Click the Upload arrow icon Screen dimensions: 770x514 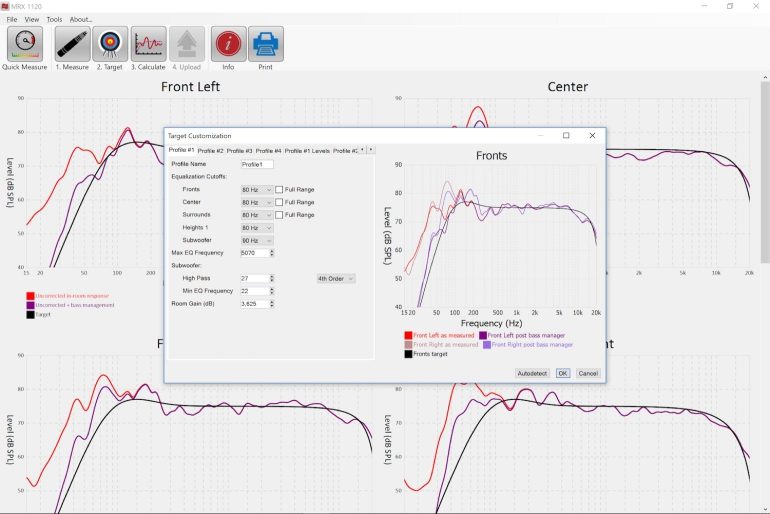coord(187,44)
